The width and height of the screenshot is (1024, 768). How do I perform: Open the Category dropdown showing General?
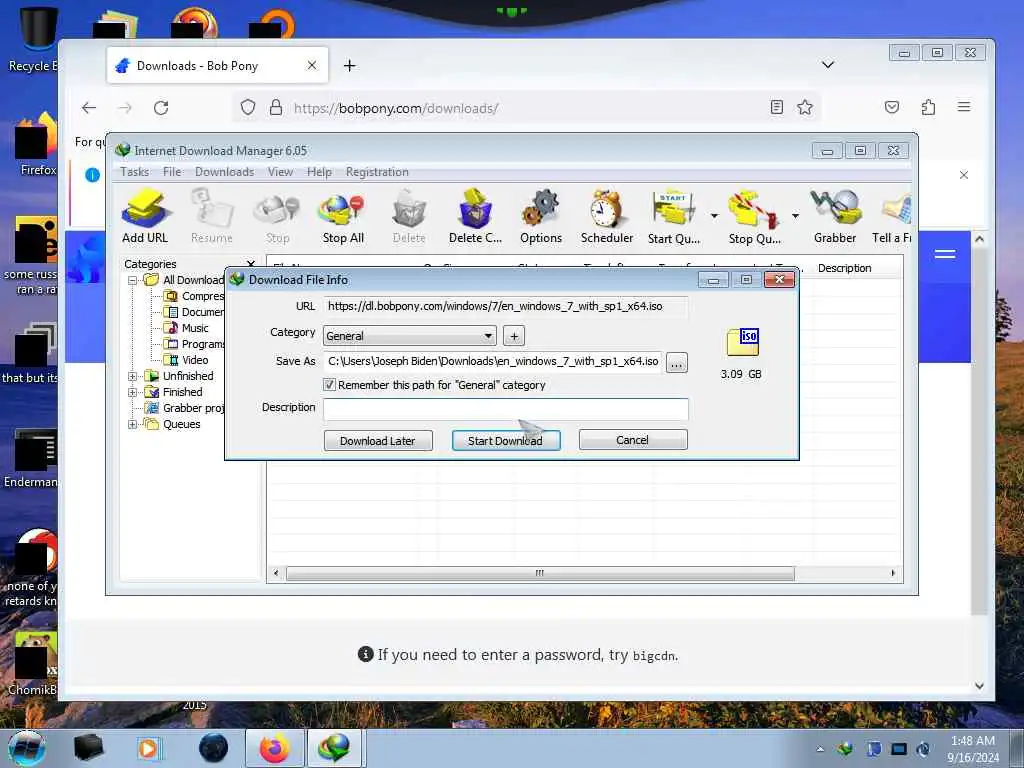[x=409, y=336]
